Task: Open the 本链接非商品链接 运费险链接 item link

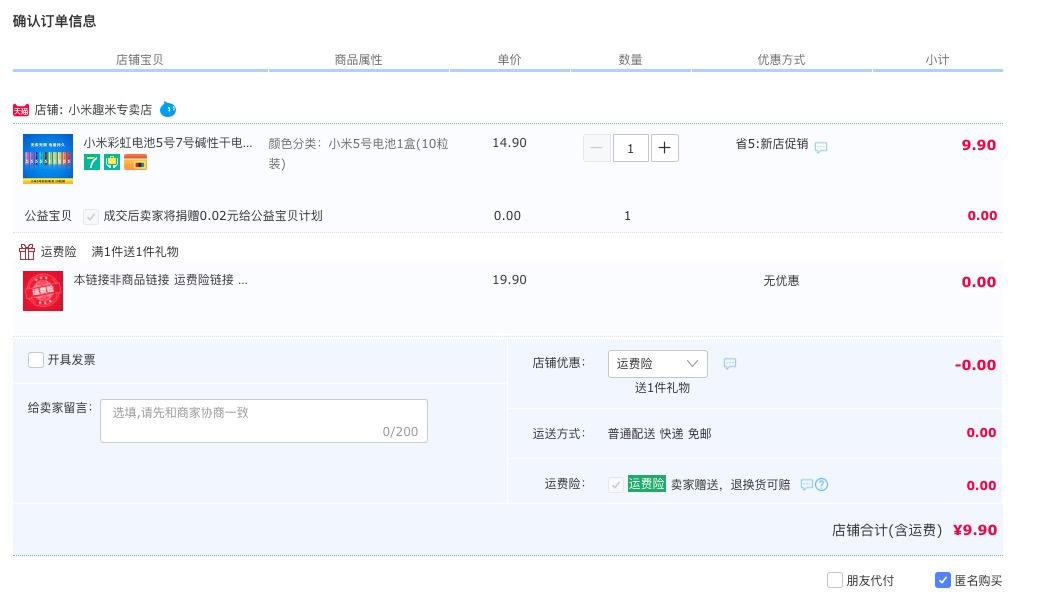Action: tap(160, 280)
